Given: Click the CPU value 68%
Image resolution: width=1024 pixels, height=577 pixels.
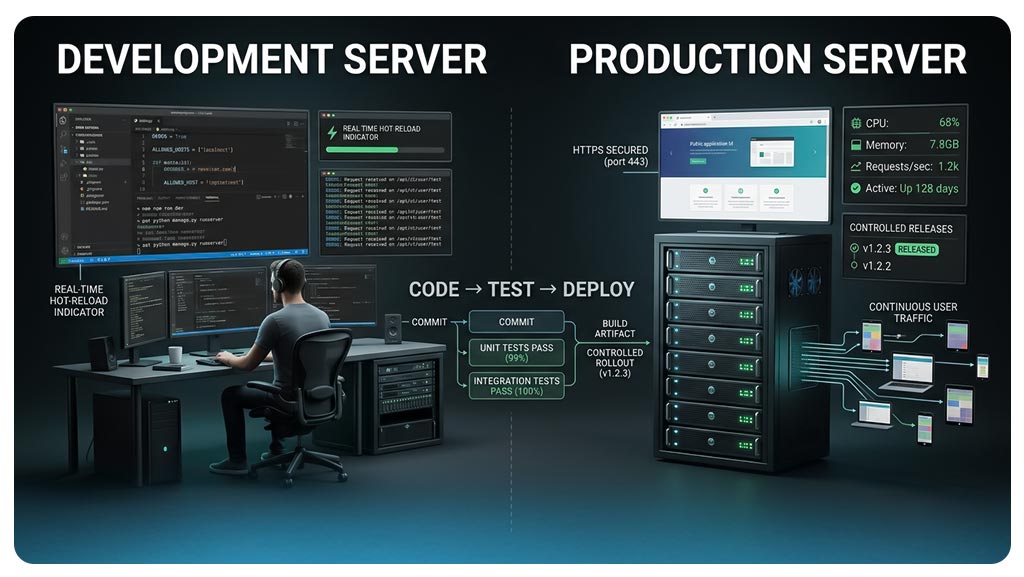Looking at the screenshot, I should (x=949, y=123).
